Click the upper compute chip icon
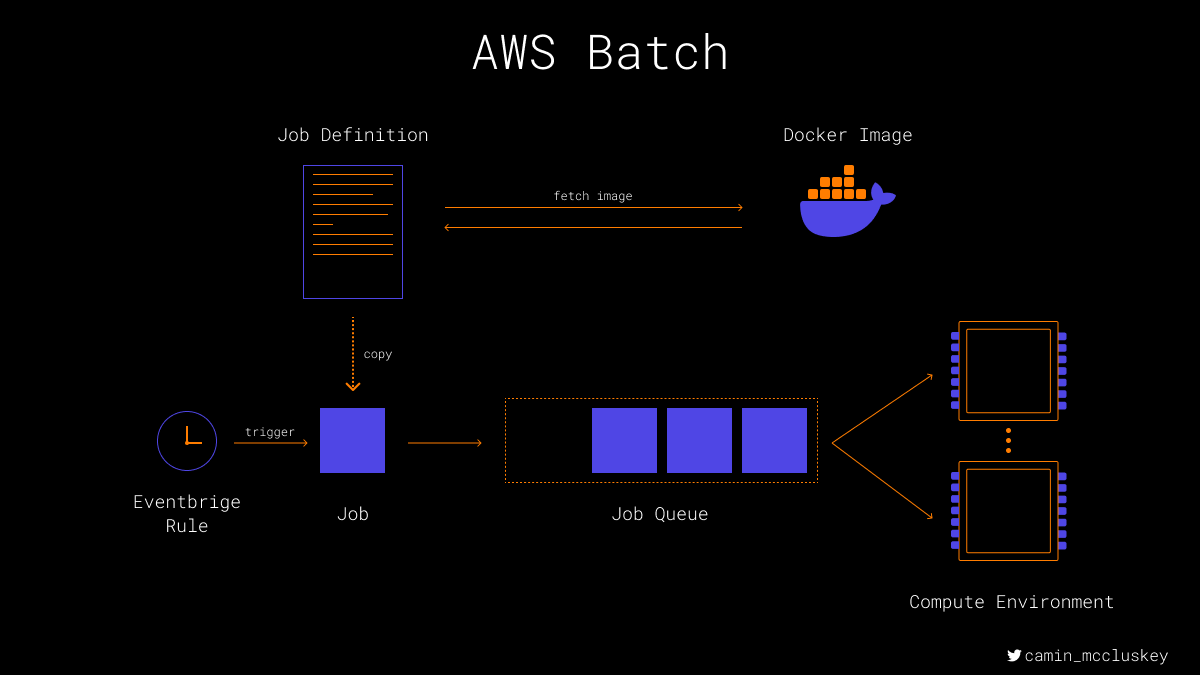 pos(1008,371)
